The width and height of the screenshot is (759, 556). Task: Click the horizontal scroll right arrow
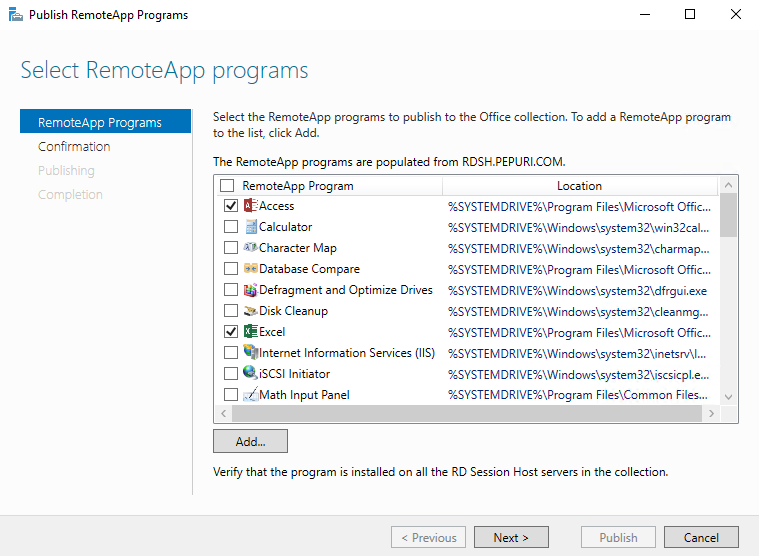pos(711,413)
